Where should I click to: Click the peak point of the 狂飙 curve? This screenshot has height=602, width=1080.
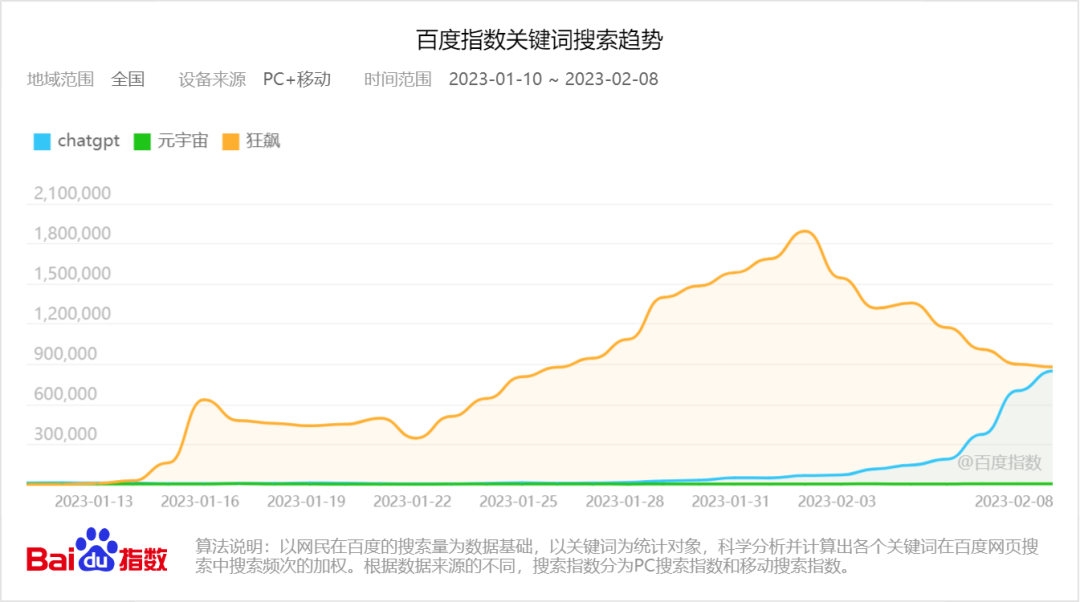[x=803, y=232]
